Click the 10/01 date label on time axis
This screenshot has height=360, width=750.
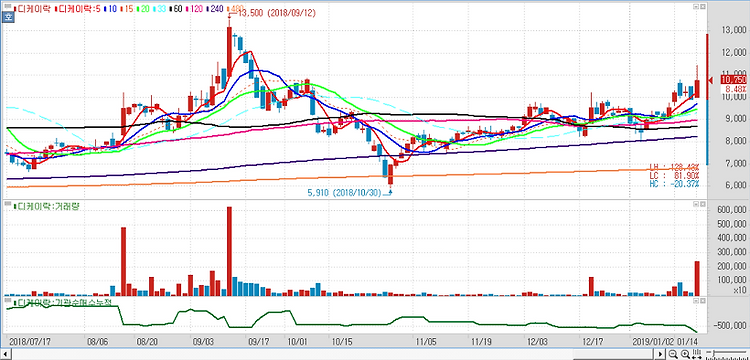(x=297, y=342)
